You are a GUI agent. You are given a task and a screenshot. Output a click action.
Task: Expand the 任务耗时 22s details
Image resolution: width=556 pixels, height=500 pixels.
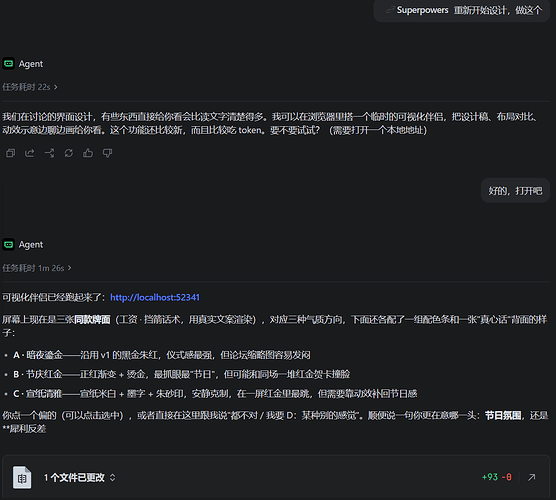coord(30,87)
